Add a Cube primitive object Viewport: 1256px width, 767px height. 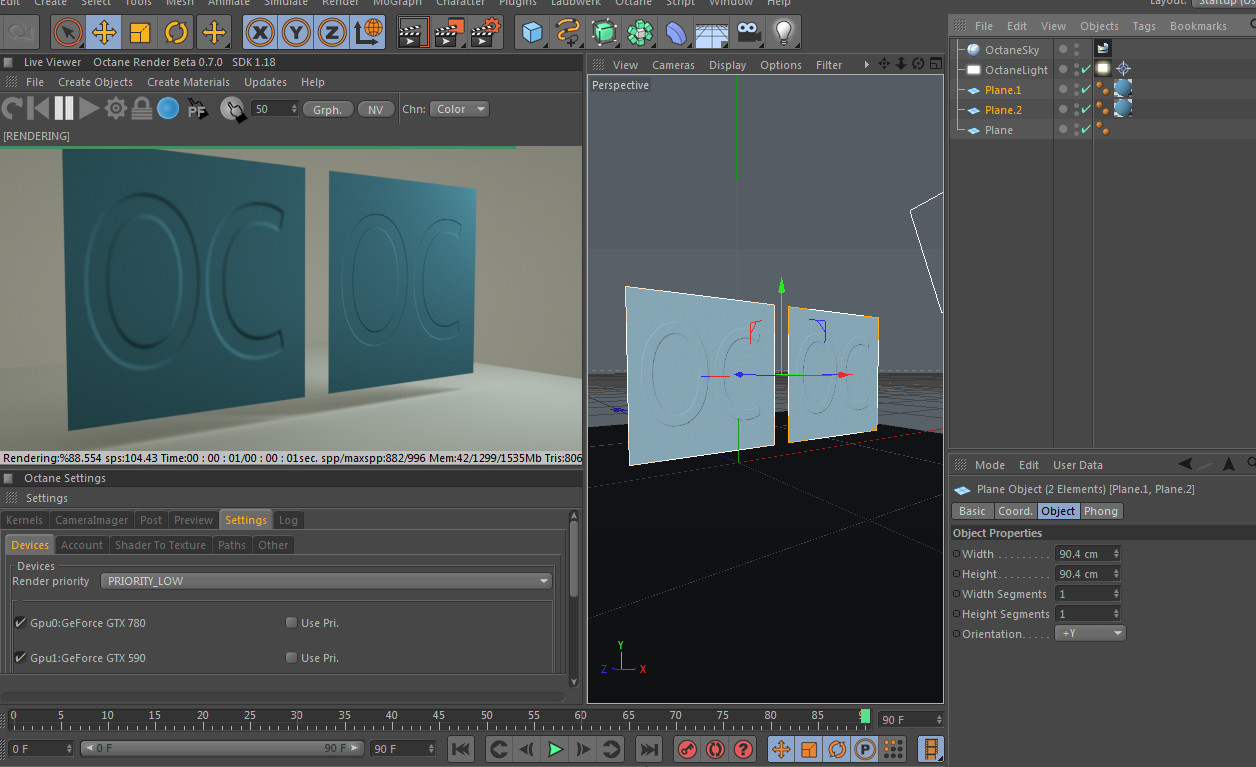pyautogui.click(x=532, y=33)
